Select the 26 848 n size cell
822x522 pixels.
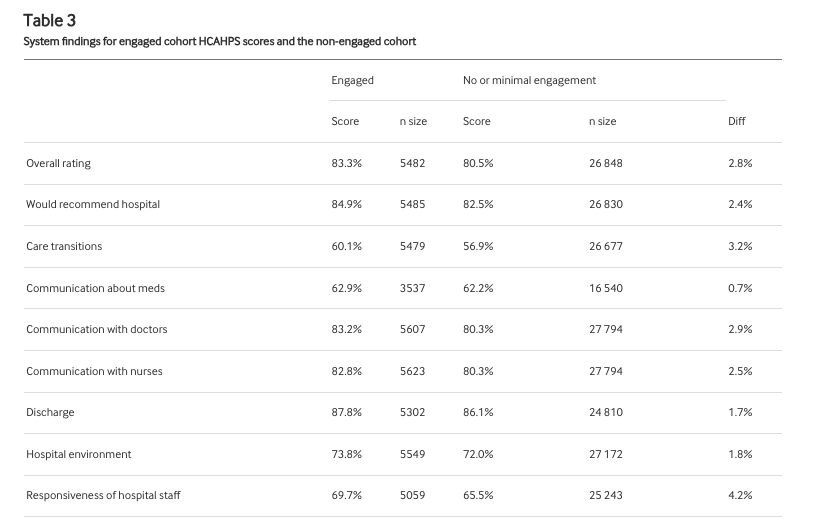[x=606, y=163]
